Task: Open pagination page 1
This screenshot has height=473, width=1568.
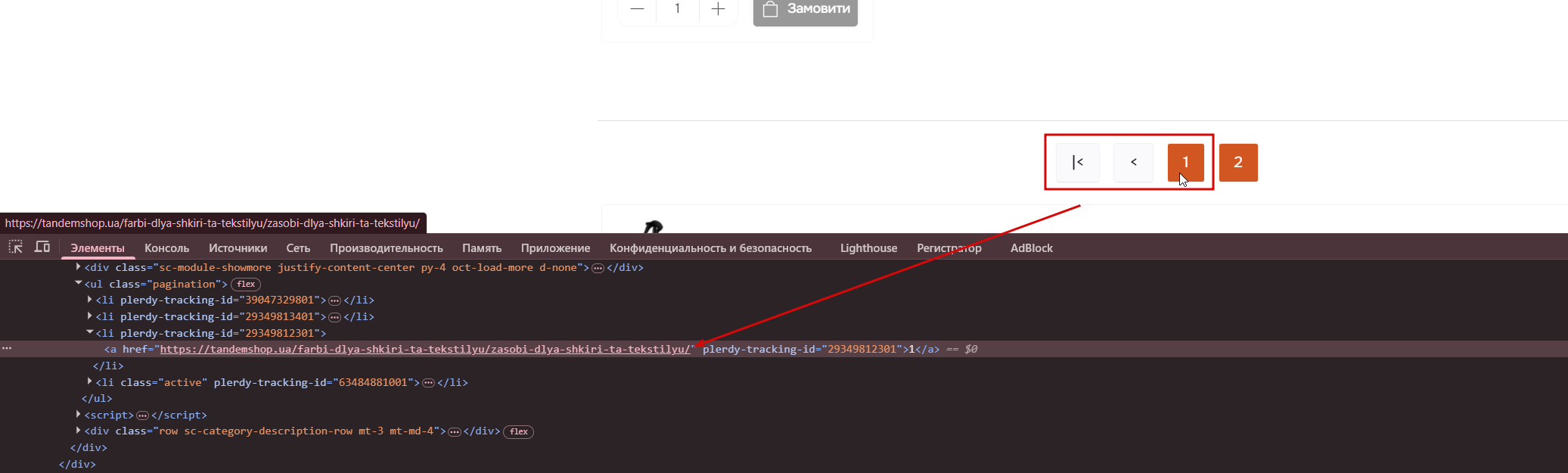Action: (1185, 162)
